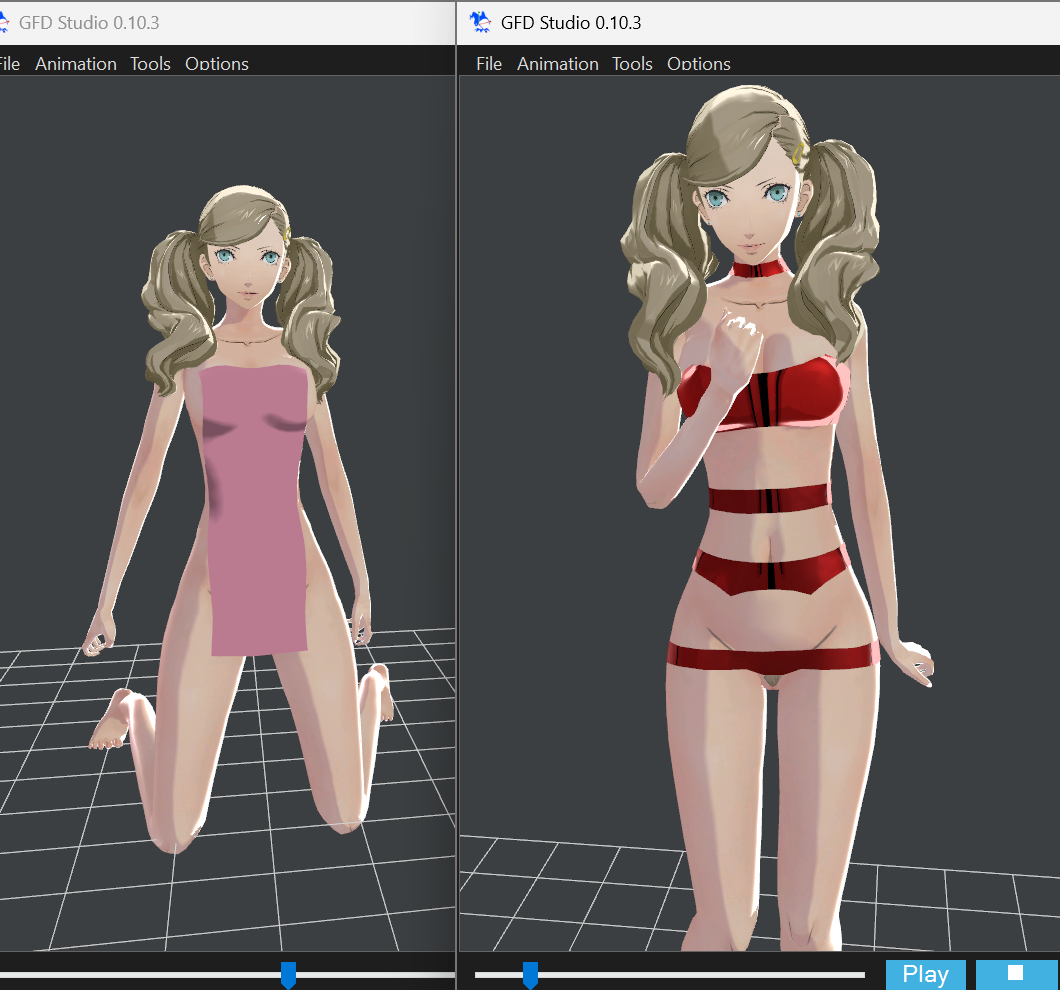Image resolution: width=1060 pixels, height=990 pixels.
Task: Click the animation slider handle in left window
Action: tap(289, 975)
